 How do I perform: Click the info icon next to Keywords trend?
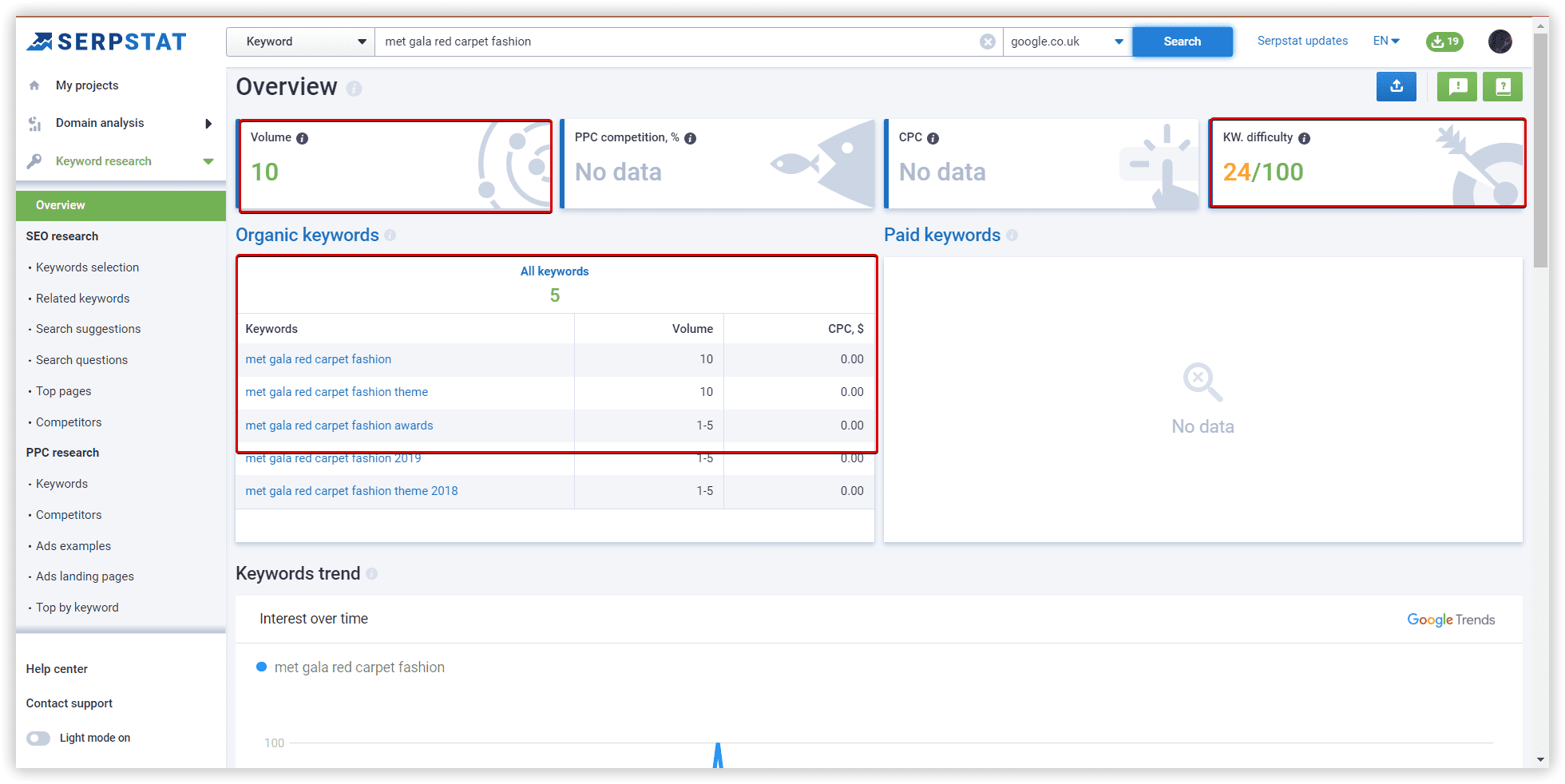tap(372, 573)
